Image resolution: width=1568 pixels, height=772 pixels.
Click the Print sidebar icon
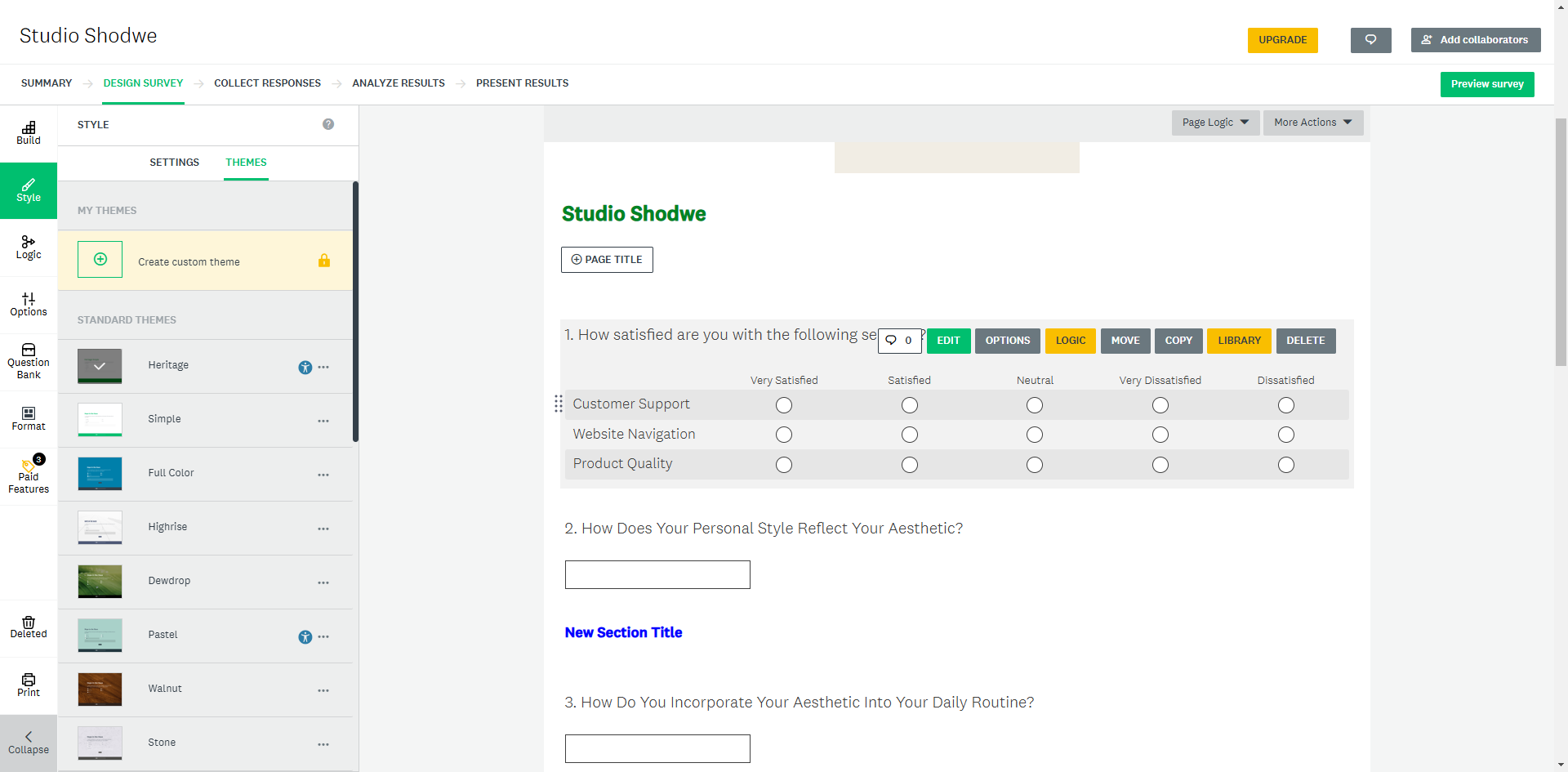(29, 685)
